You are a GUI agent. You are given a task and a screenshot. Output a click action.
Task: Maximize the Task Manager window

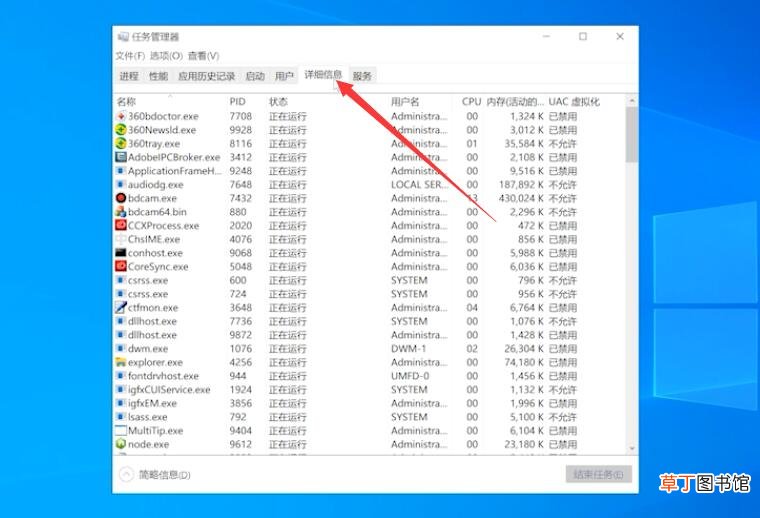pyautogui.click(x=583, y=36)
